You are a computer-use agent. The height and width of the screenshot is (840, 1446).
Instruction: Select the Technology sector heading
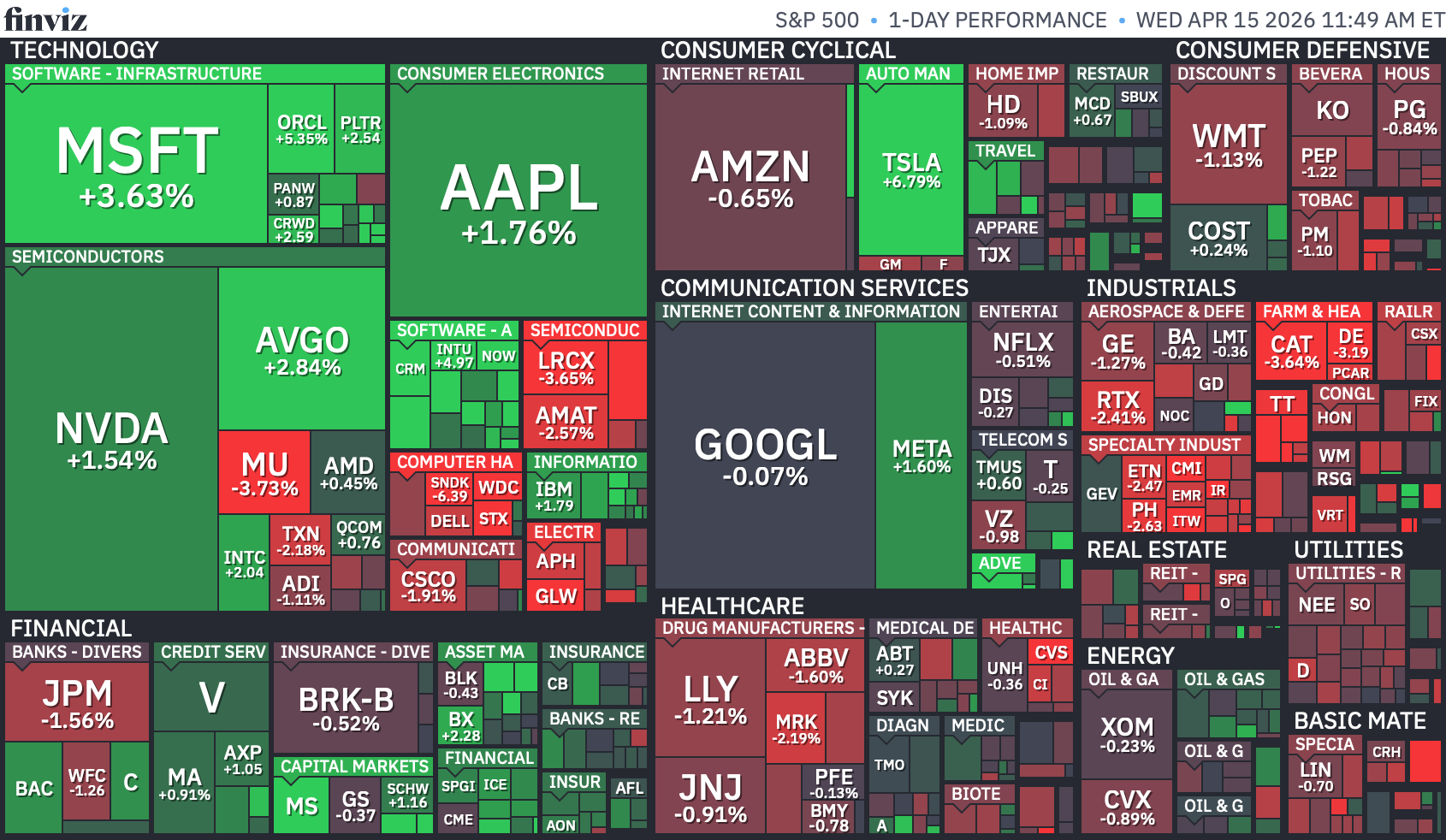coord(84,50)
